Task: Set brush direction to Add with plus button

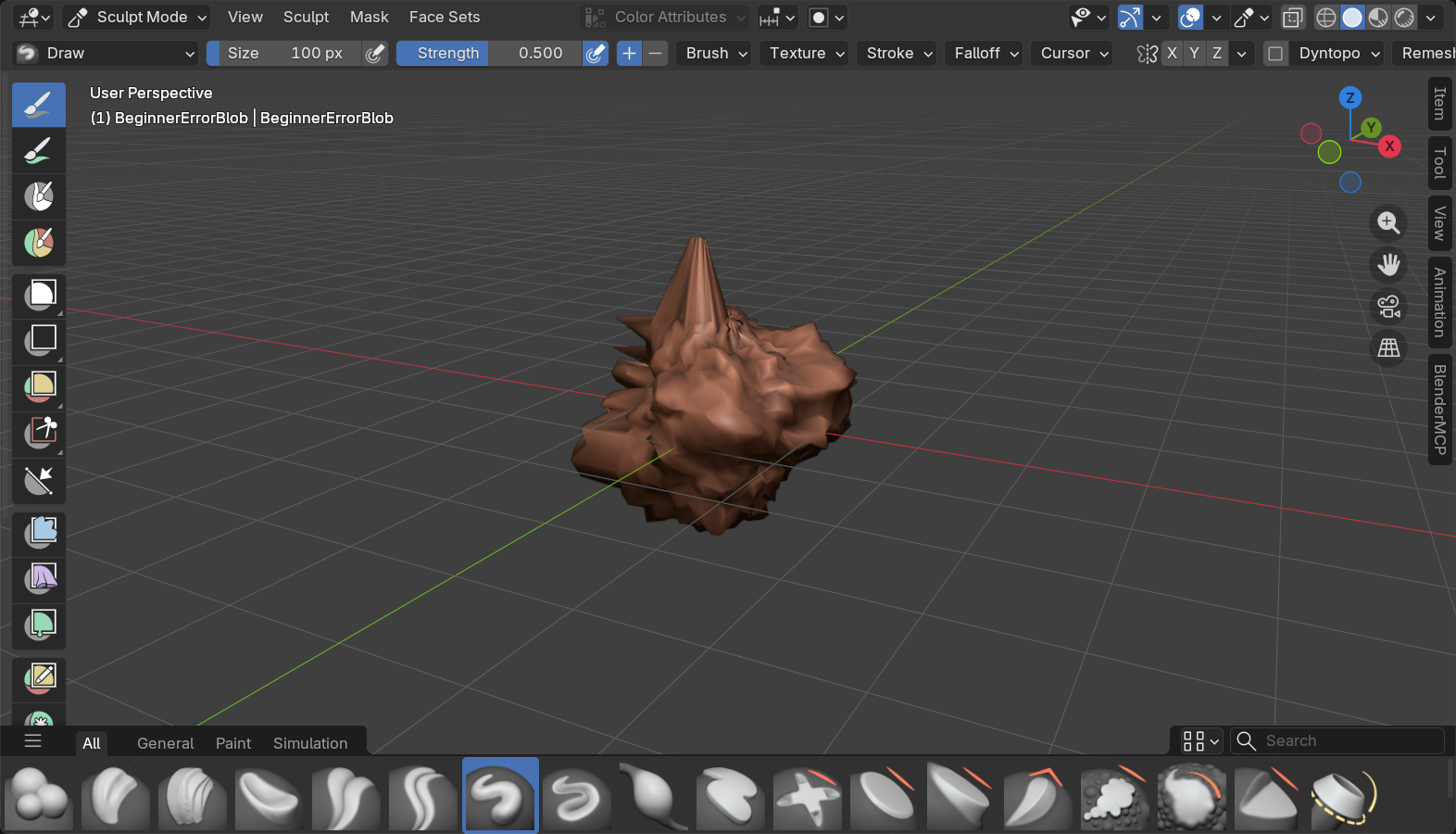Action: (x=629, y=54)
